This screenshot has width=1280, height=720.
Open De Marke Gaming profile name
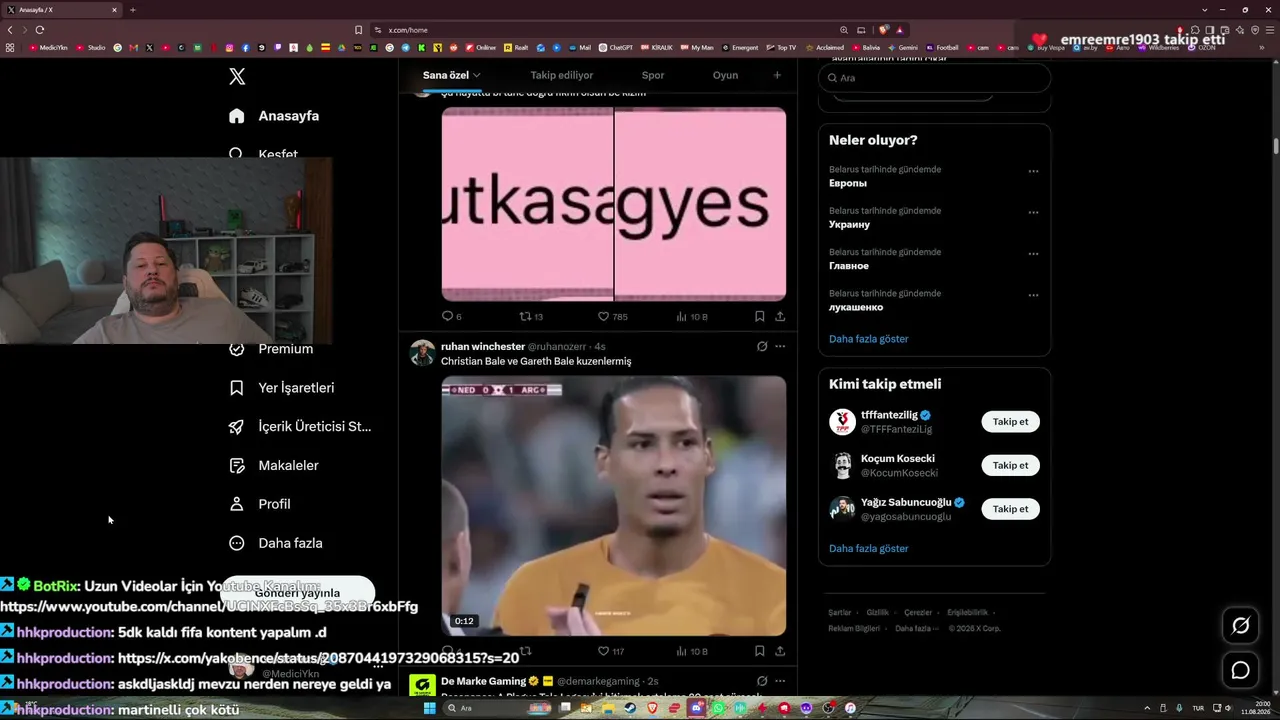click(x=483, y=681)
